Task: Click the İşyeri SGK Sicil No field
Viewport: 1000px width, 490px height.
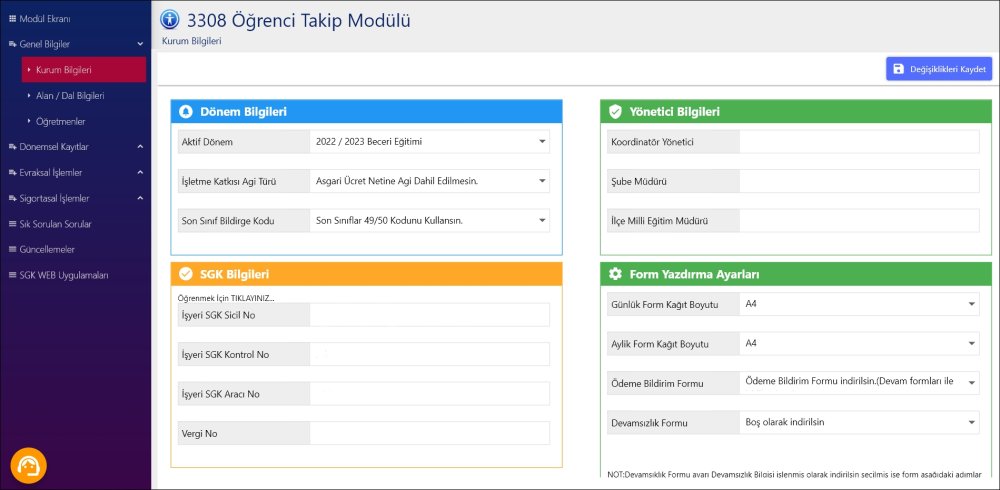Action: coord(429,316)
